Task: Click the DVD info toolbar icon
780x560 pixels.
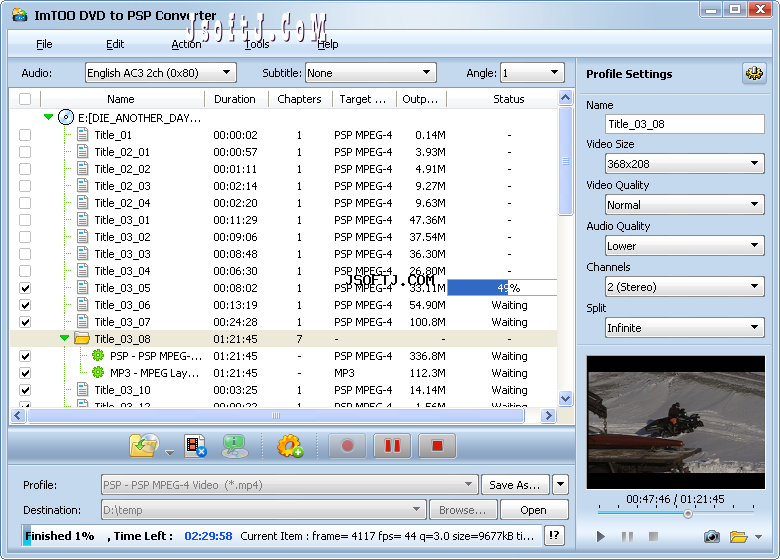Action: [234, 446]
